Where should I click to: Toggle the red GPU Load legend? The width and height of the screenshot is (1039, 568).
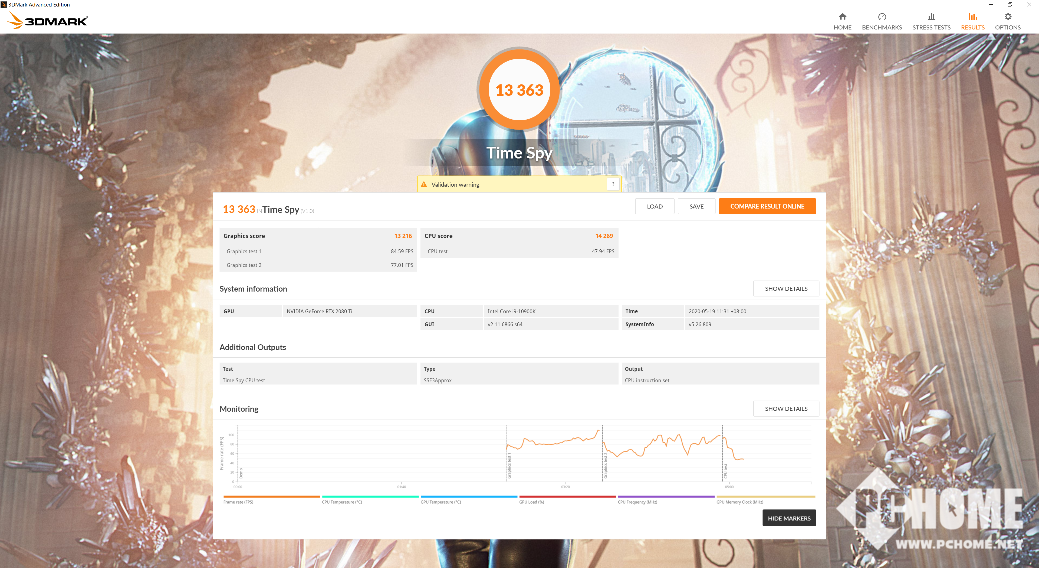click(x=567, y=499)
